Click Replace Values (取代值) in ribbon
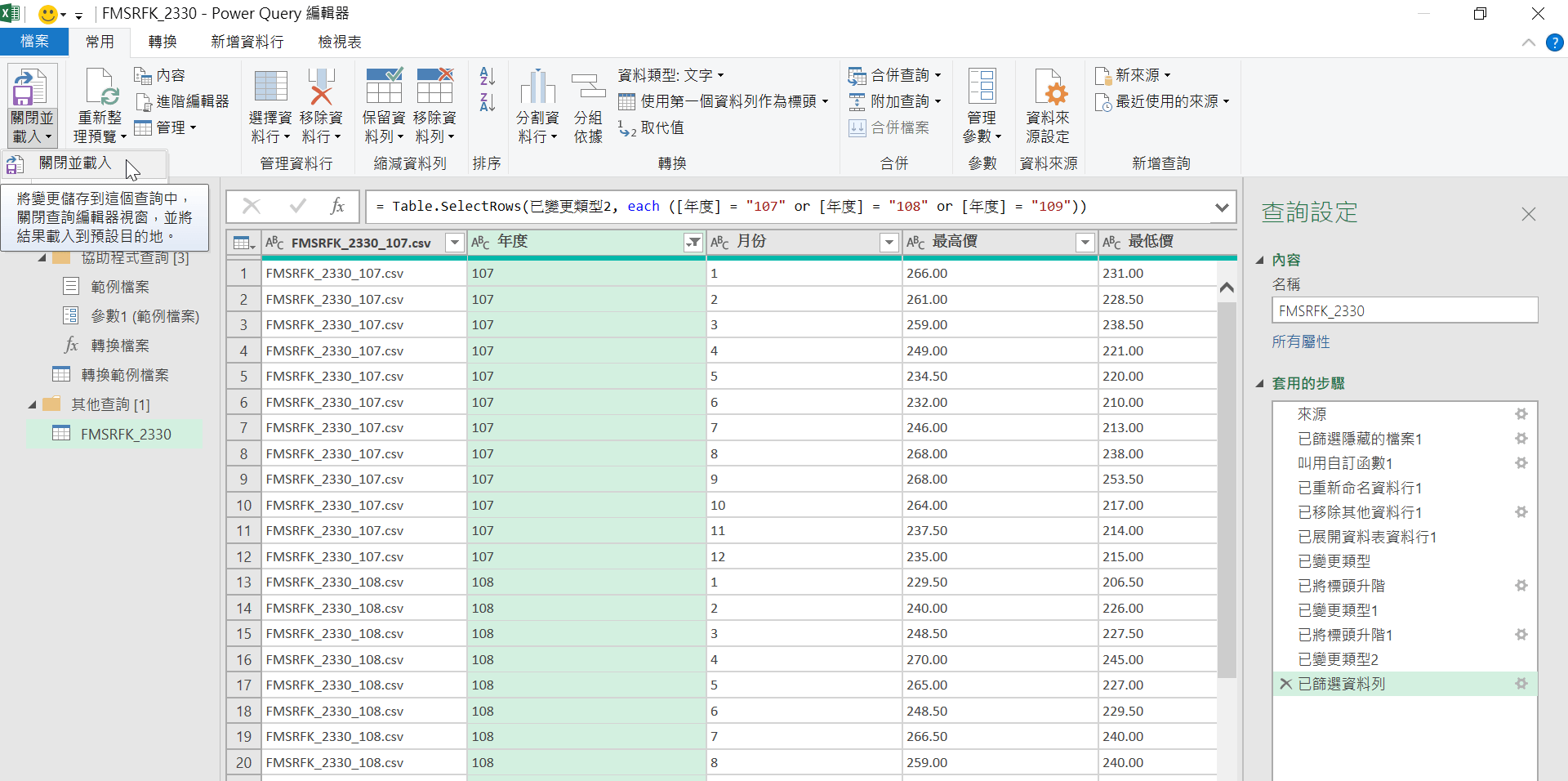Screen dimensions: 1568x781 (x=651, y=127)
